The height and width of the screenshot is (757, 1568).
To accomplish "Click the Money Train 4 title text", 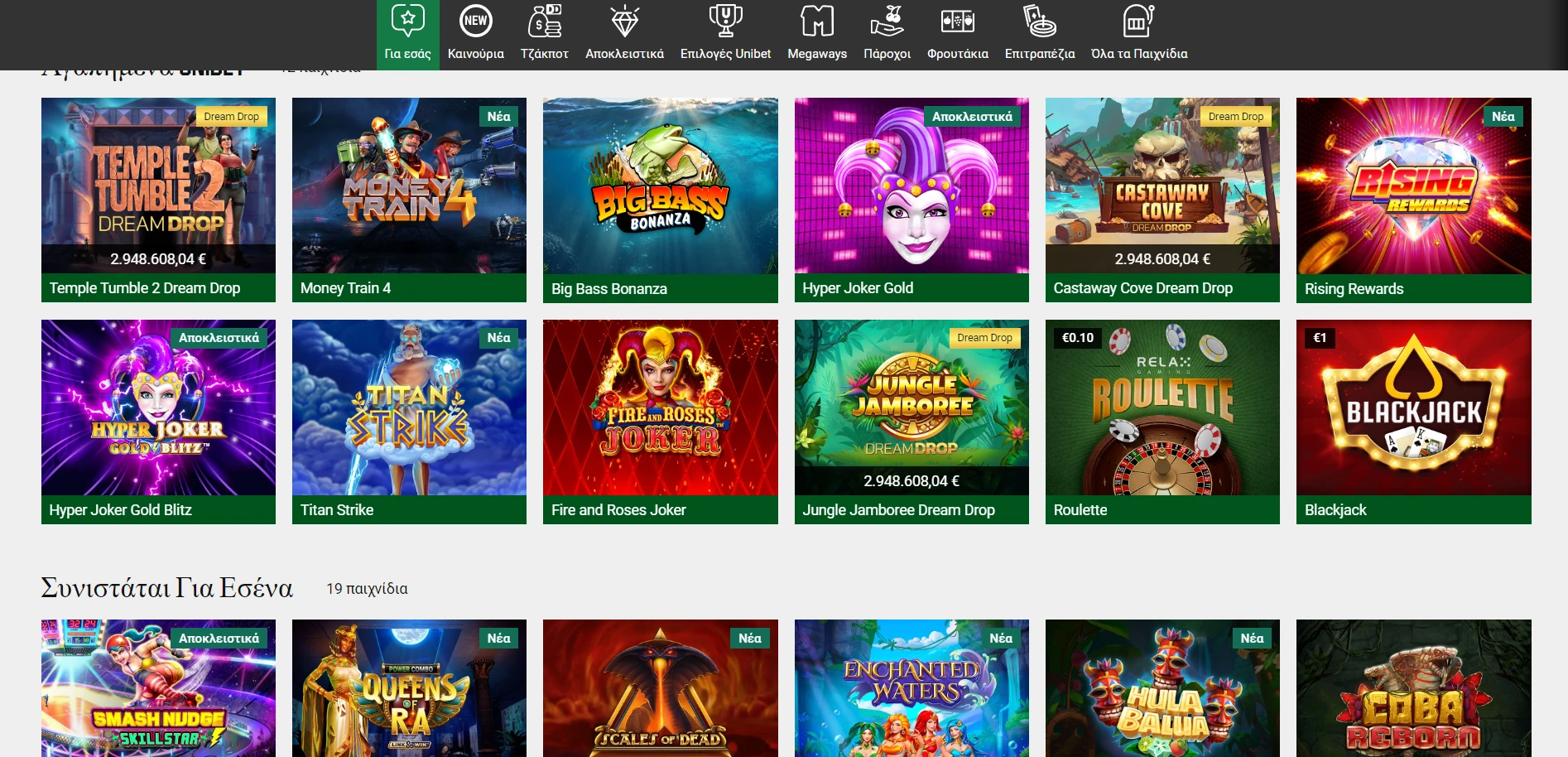I will [345, 288].
